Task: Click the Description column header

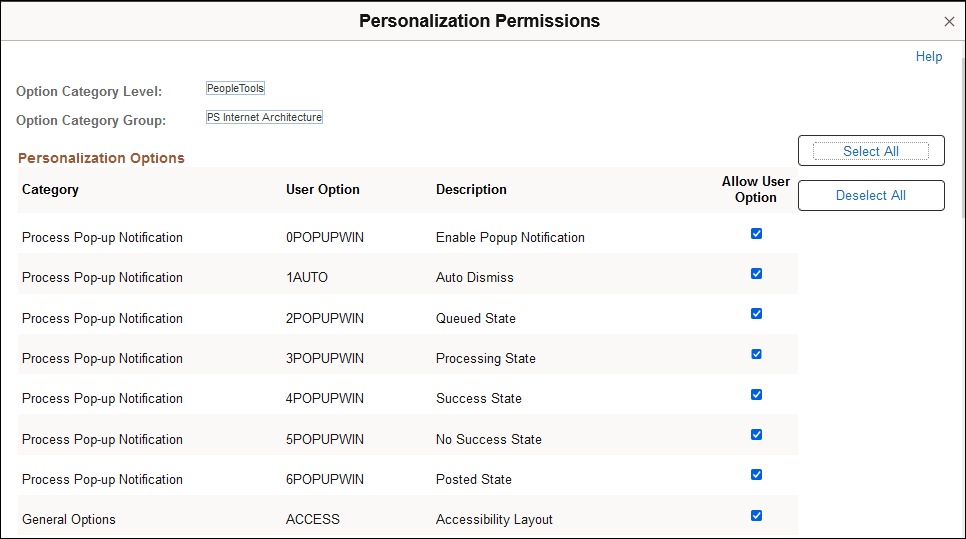Action: click(471, 189)
